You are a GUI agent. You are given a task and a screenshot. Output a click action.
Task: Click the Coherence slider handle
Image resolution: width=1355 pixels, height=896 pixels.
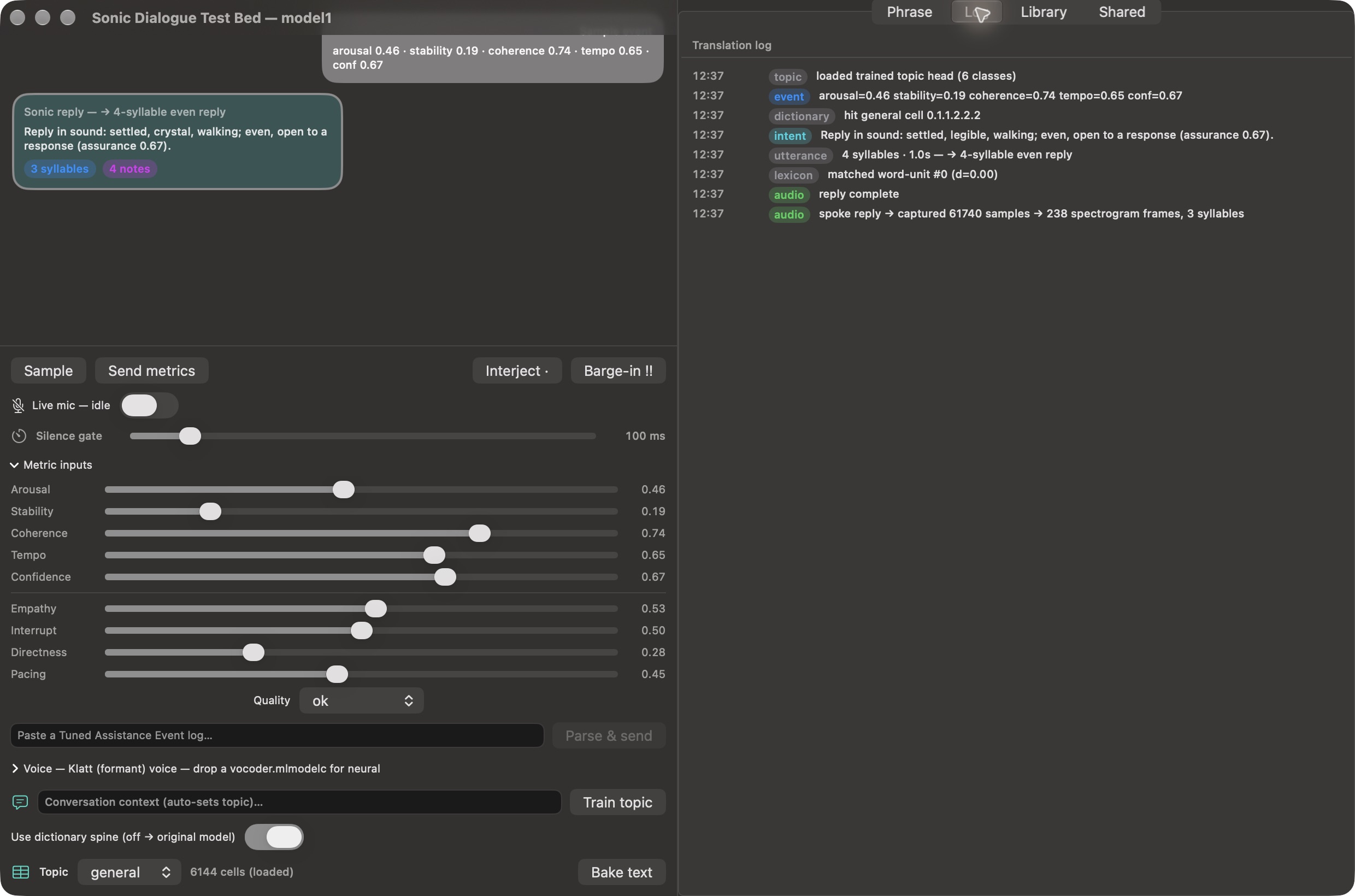480,533
